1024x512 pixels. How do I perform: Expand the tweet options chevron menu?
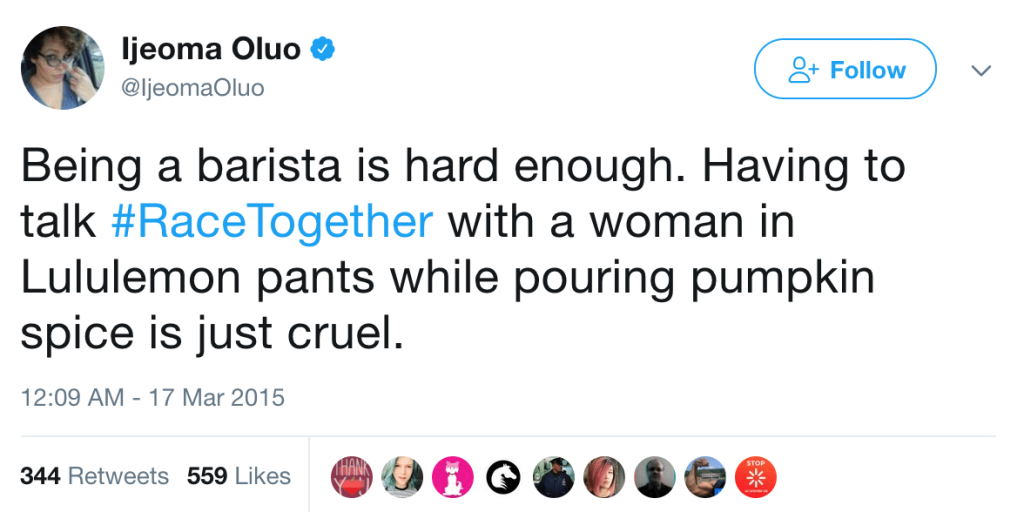click(981, 71)
